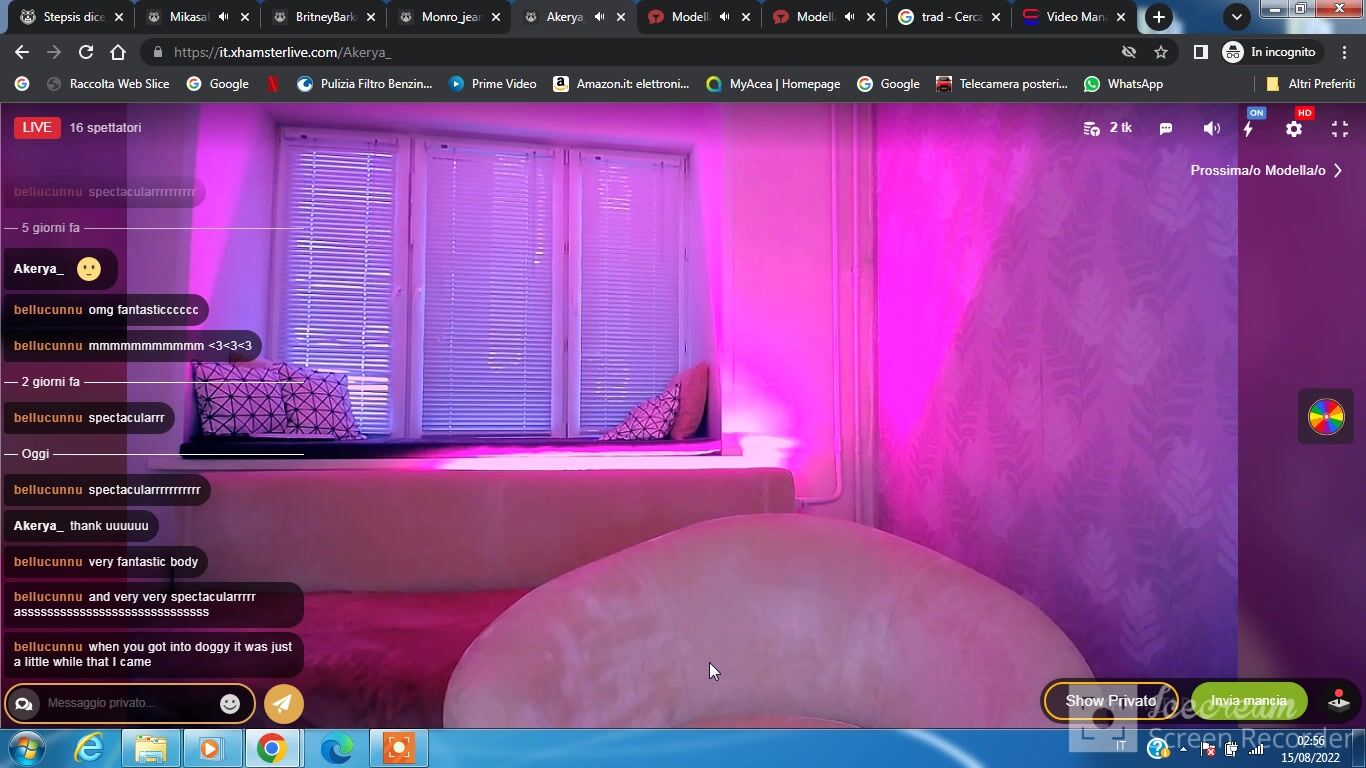
Task: Open HD quality settings gear
Action: (x=1294, y=128)
